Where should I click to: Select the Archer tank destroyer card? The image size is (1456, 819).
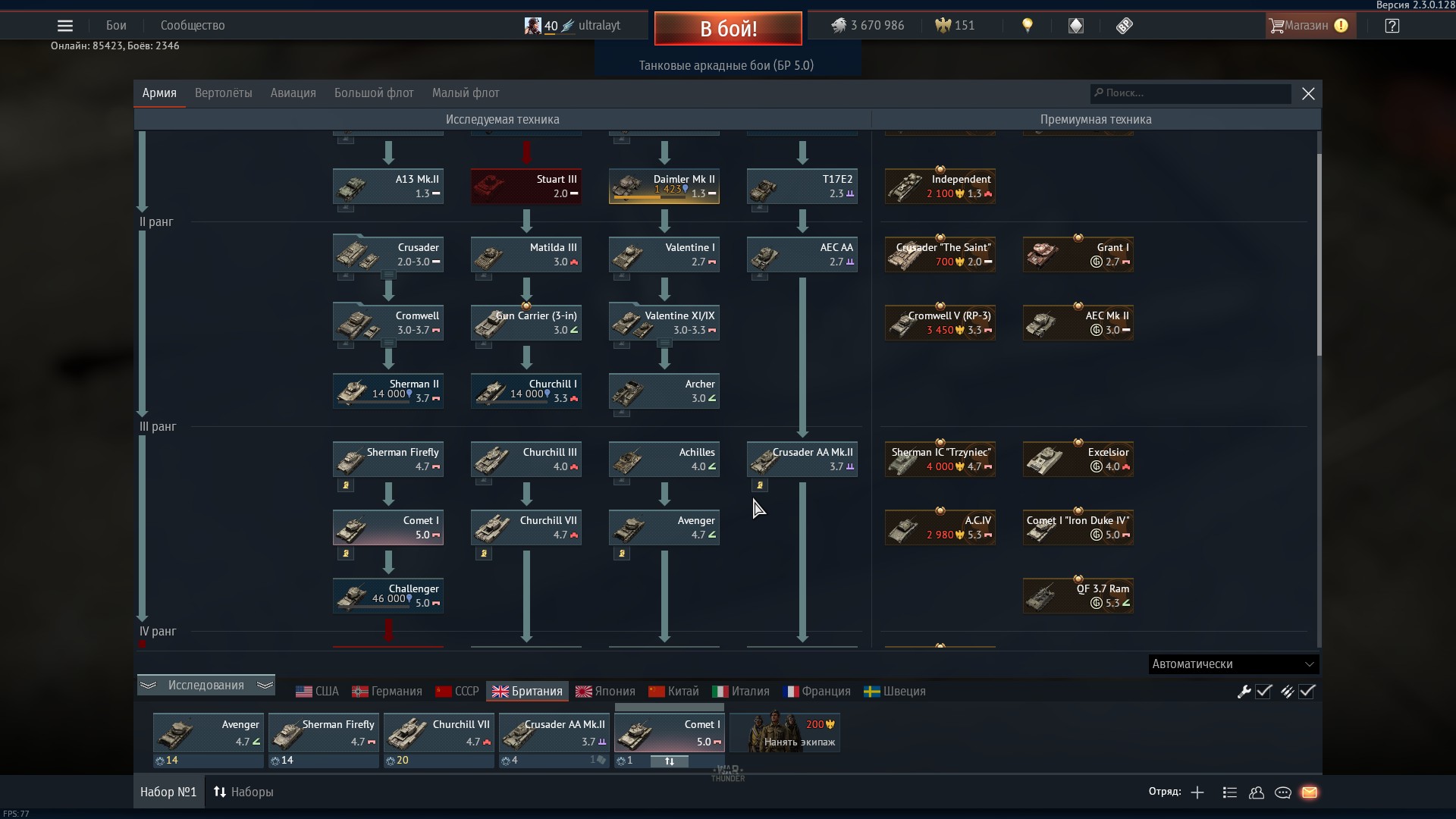pos(664,391)
